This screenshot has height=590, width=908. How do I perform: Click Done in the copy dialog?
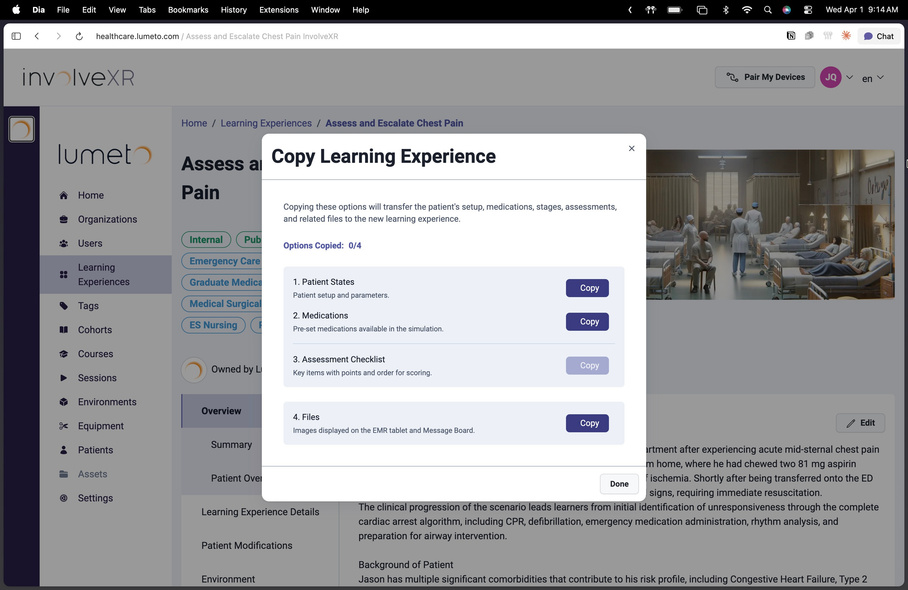[x=618, y=484]
